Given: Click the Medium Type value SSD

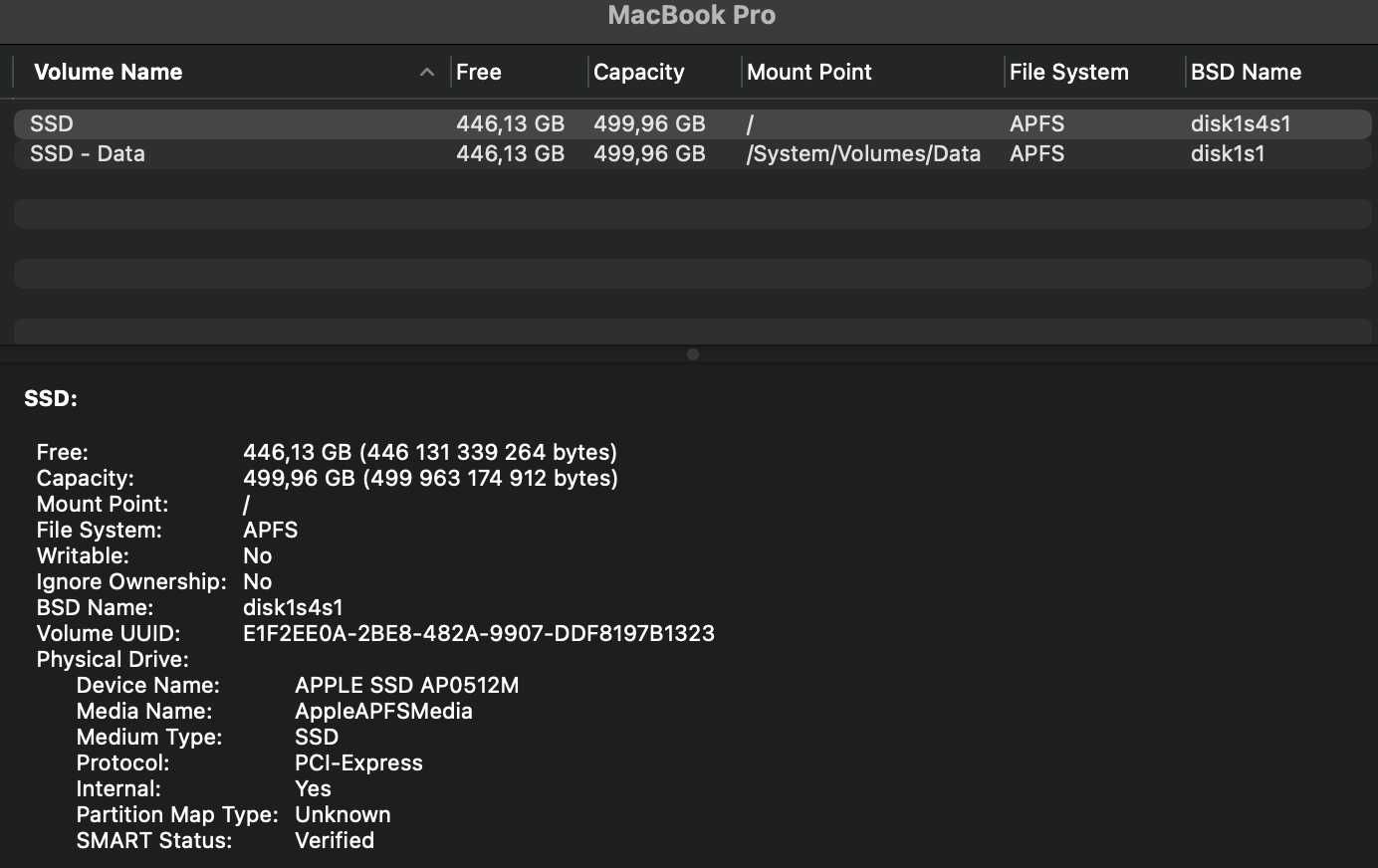Looking at the screenshot, I should 317,737.
